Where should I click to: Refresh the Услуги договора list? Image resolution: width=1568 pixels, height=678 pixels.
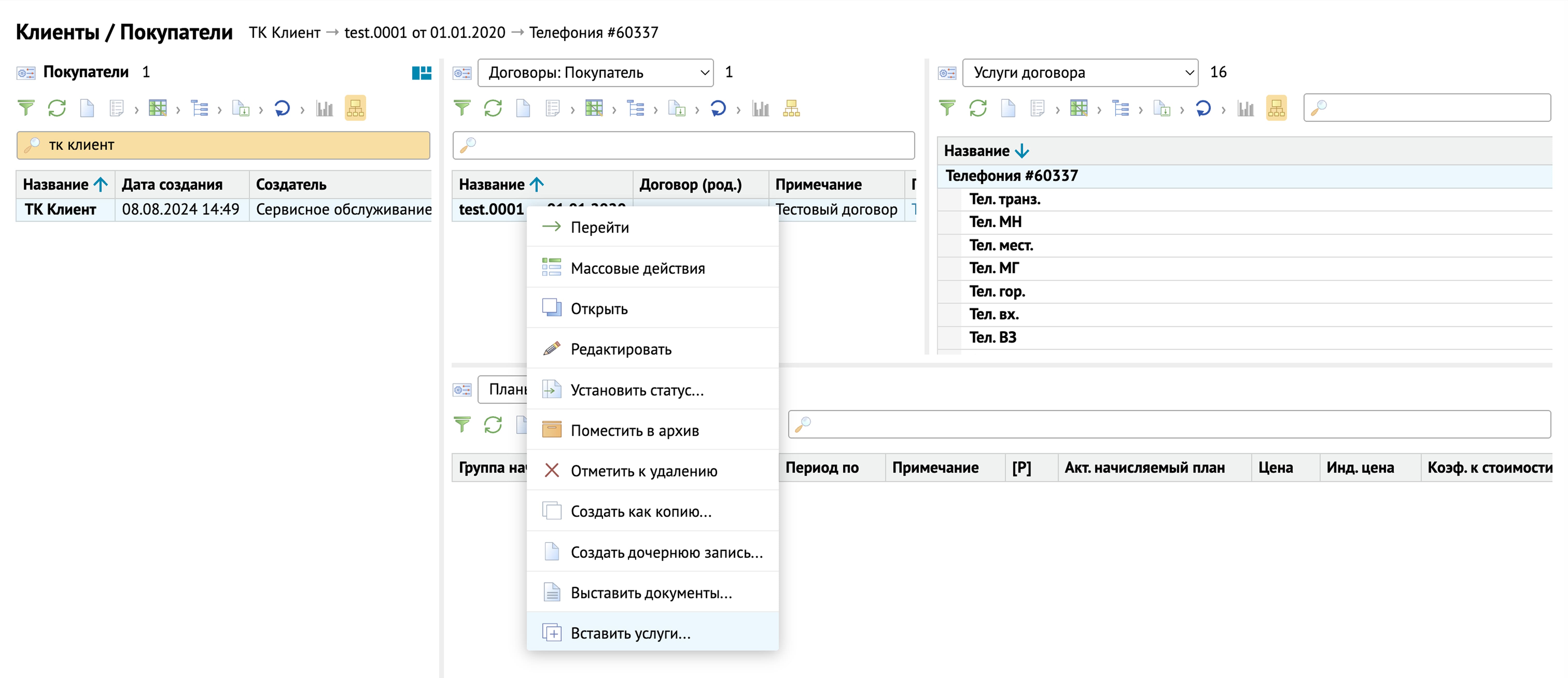pos(978,108)
